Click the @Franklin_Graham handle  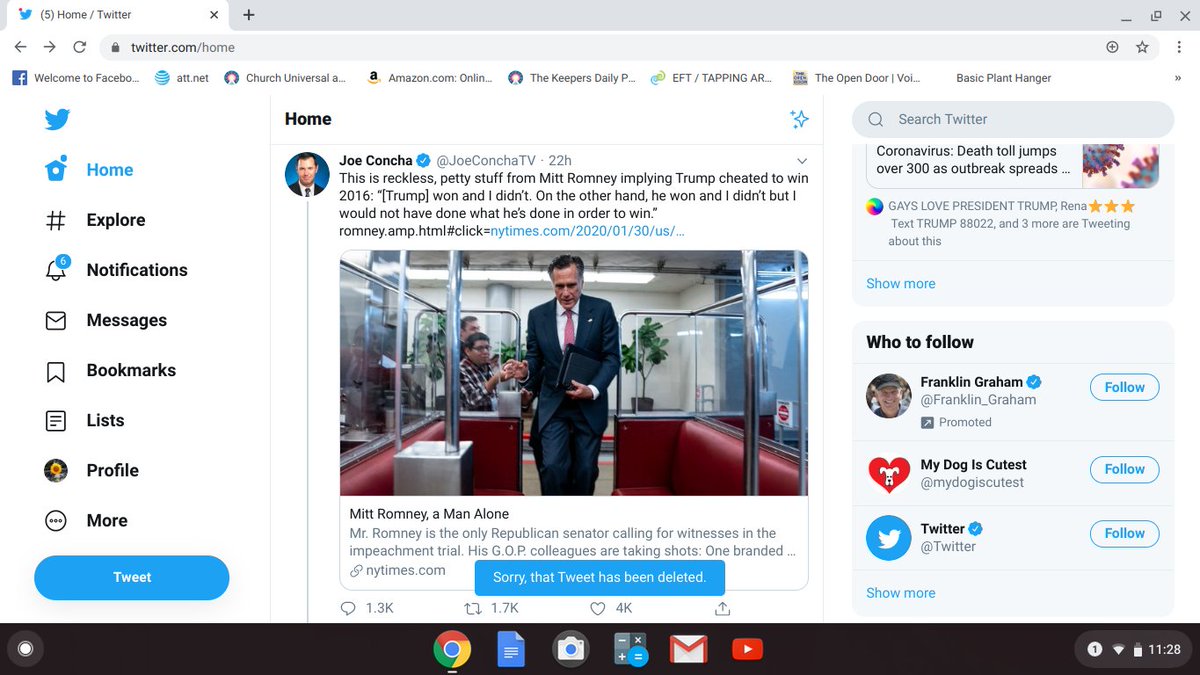point(978,400)
